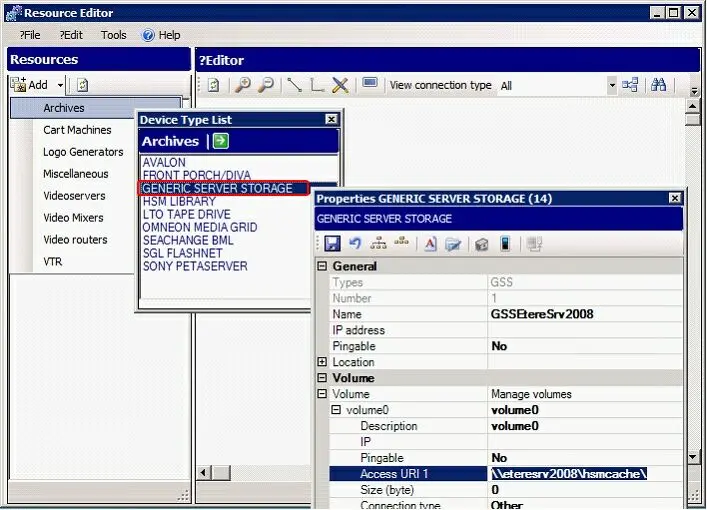Click the zoom out magnifier in Editor toolbar
This screenshot has width=707, height=510.
[x=265, y=86]
